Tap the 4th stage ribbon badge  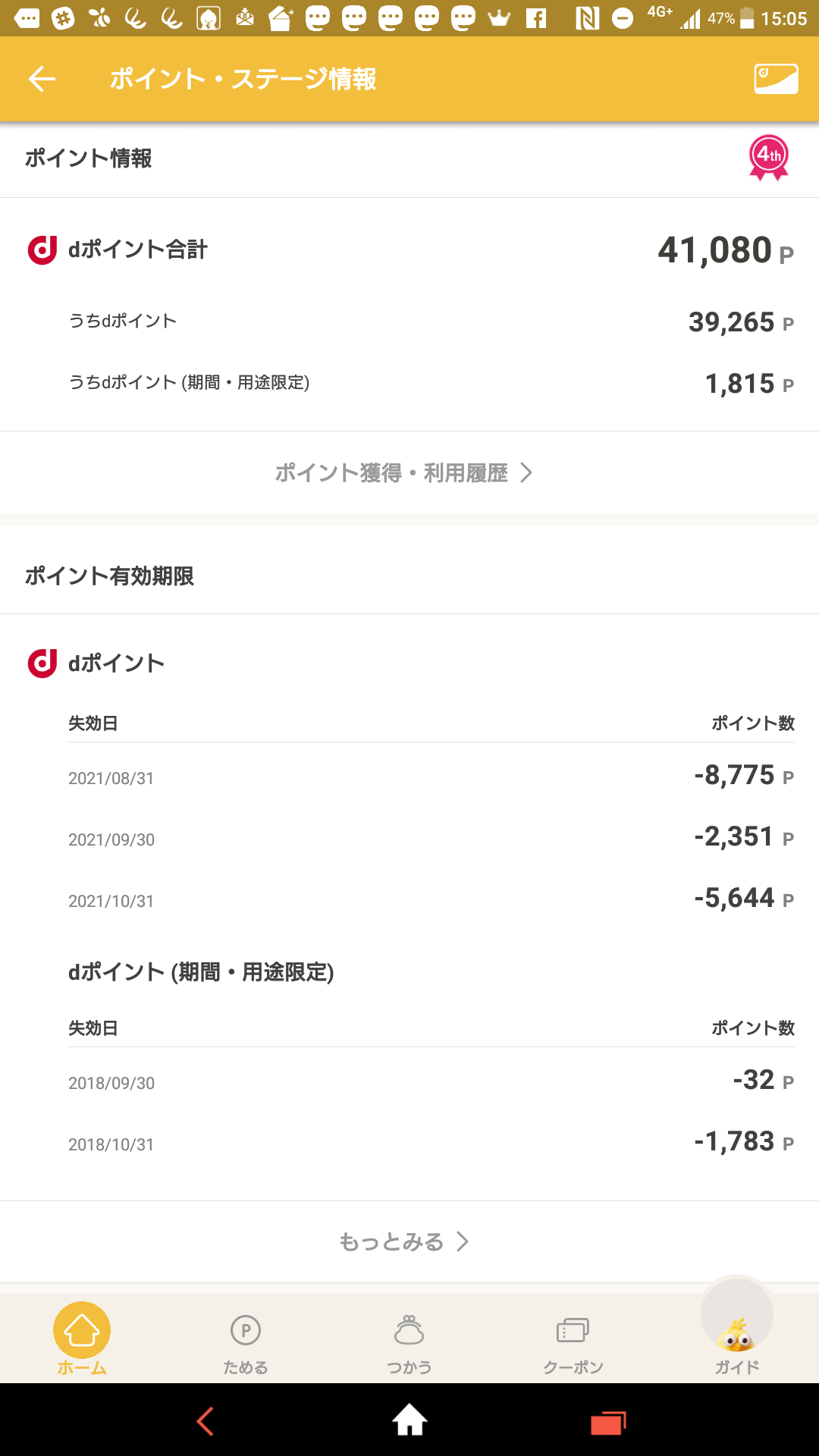(769, 158)
